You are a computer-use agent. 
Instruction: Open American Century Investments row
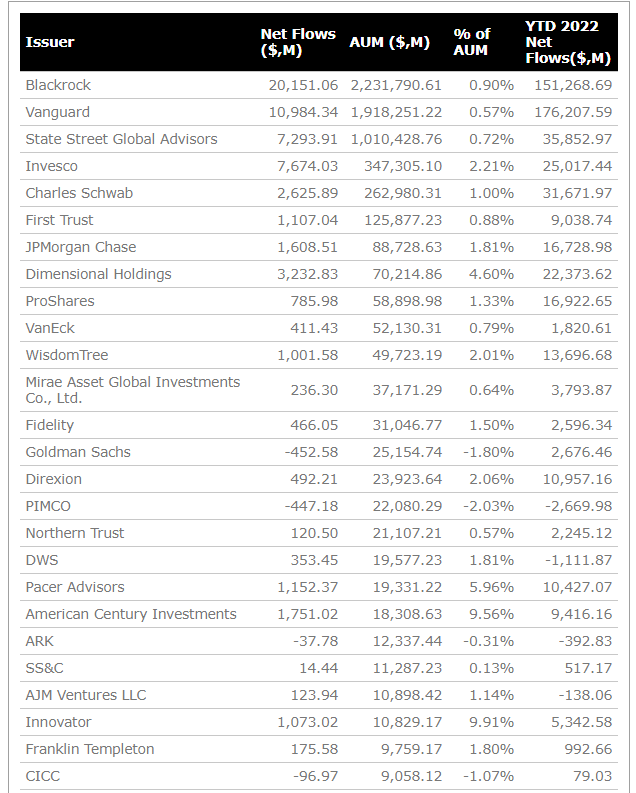(x=319, y=614)
